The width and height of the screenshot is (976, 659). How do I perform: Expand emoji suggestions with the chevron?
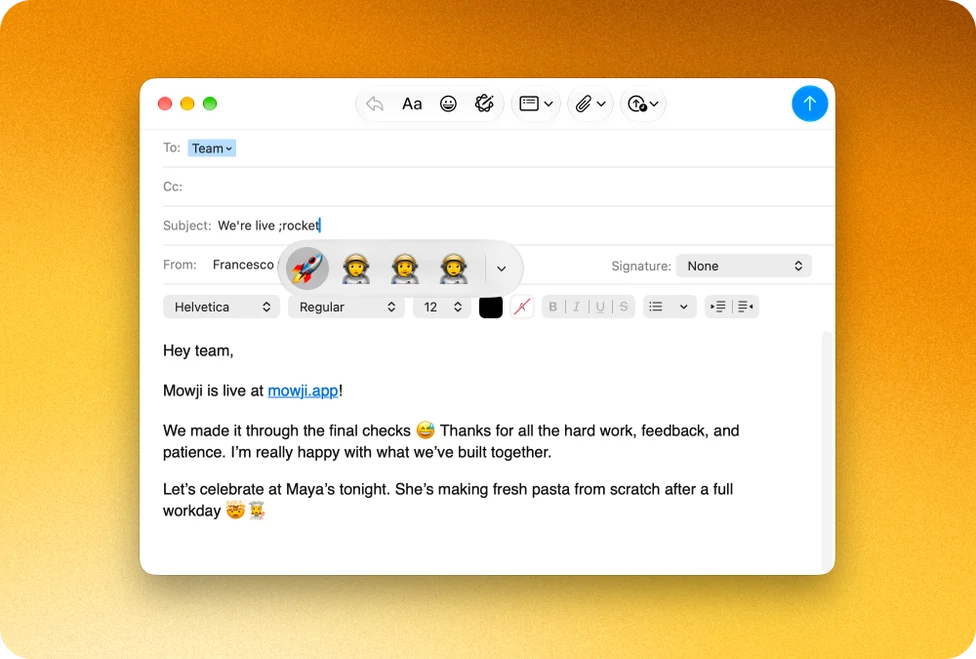[502, 269]
